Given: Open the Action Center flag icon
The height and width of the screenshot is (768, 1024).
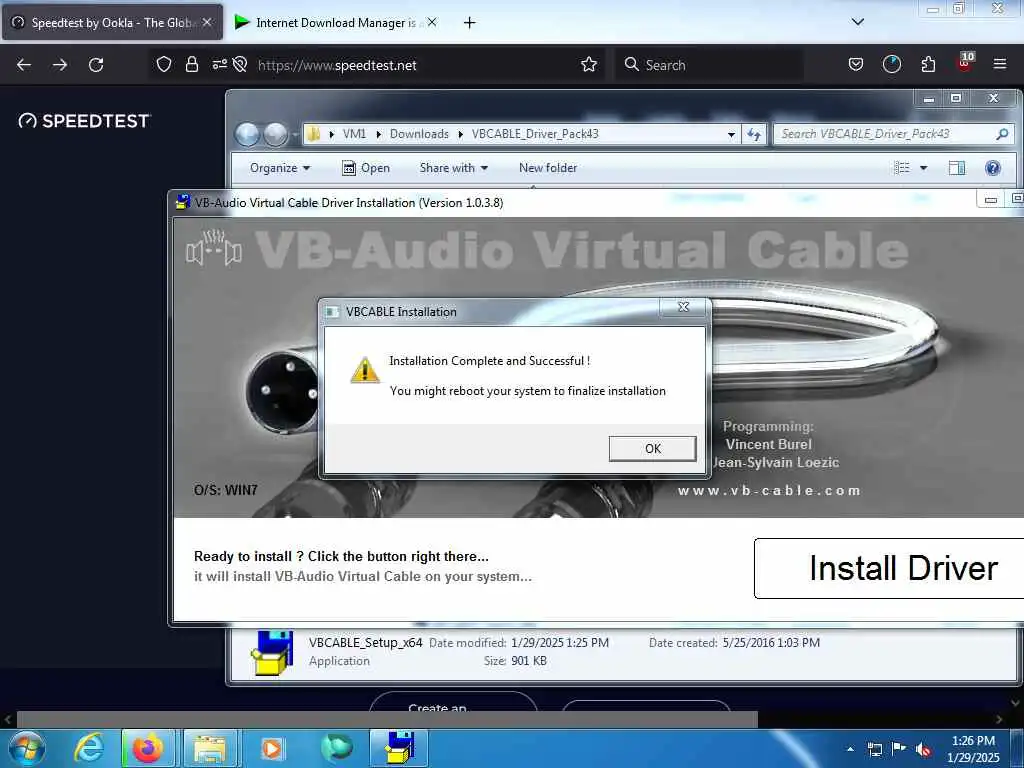Looking at the screenshot, I should coord(899,748).
